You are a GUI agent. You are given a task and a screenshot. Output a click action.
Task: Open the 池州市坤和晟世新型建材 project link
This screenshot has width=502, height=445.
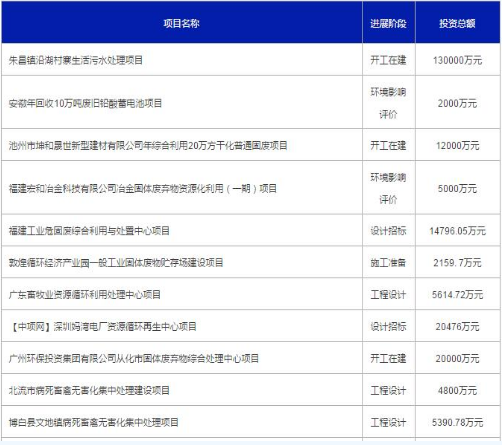click(x=148, y=146)
